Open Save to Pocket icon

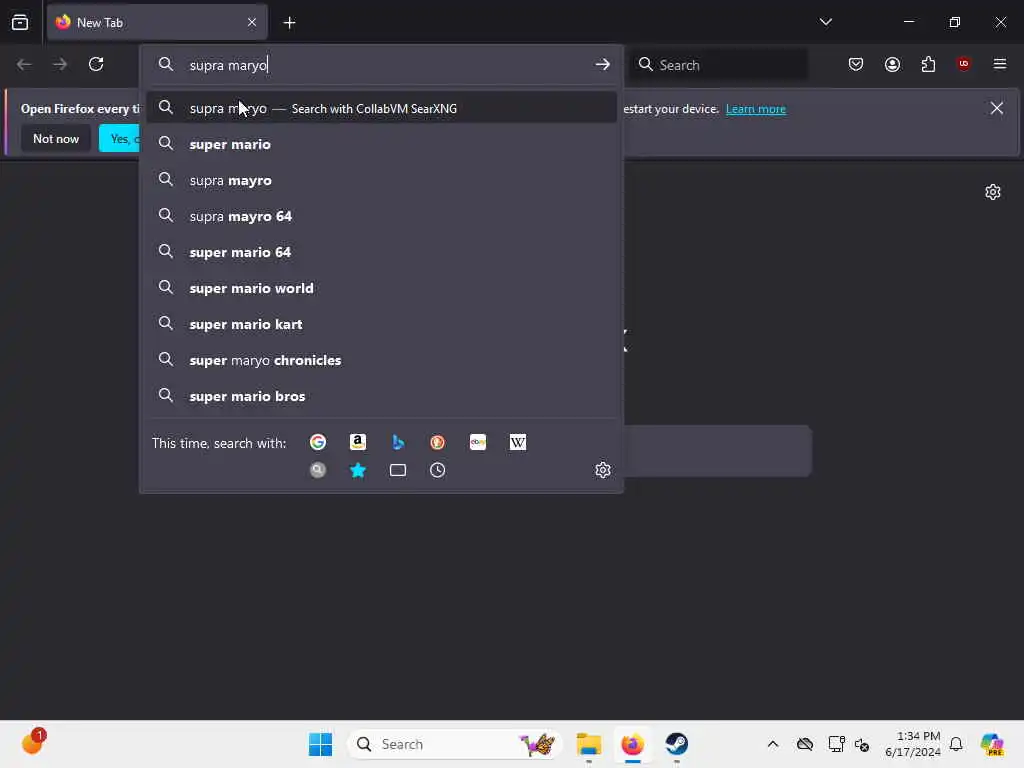coord(856,64)
